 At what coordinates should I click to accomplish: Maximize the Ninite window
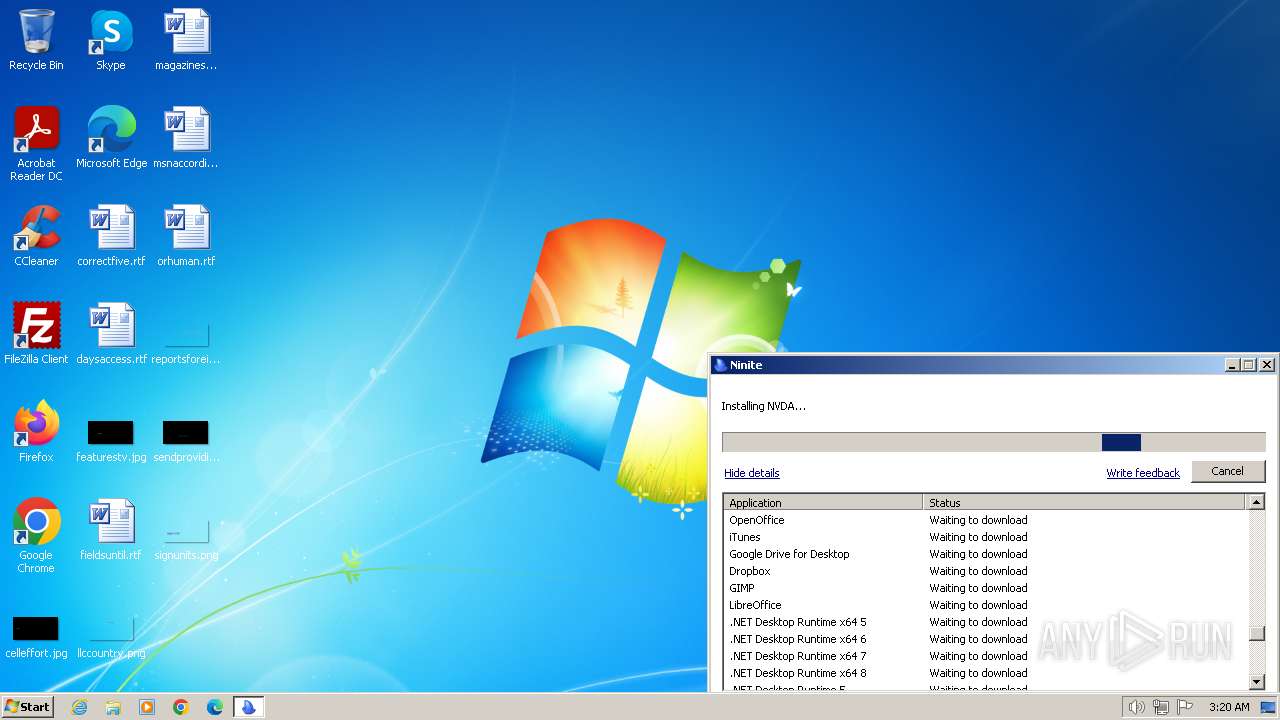click(x=1248, y=365)
